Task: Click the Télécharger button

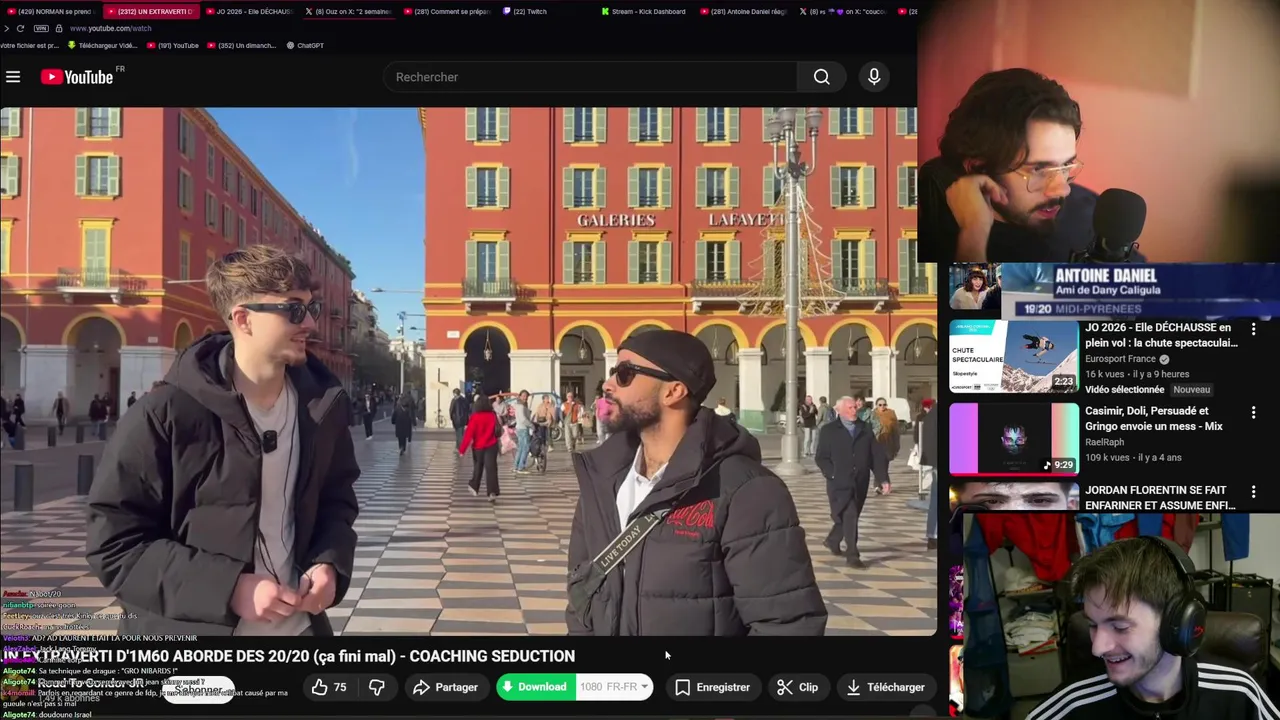Action: (x=885, y=687)
